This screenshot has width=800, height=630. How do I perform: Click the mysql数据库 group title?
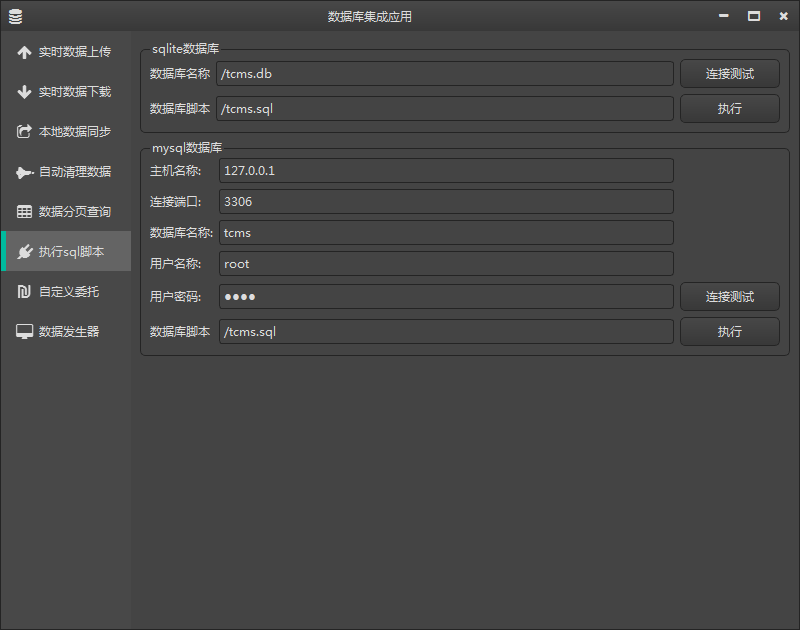[x=187, y=148]
